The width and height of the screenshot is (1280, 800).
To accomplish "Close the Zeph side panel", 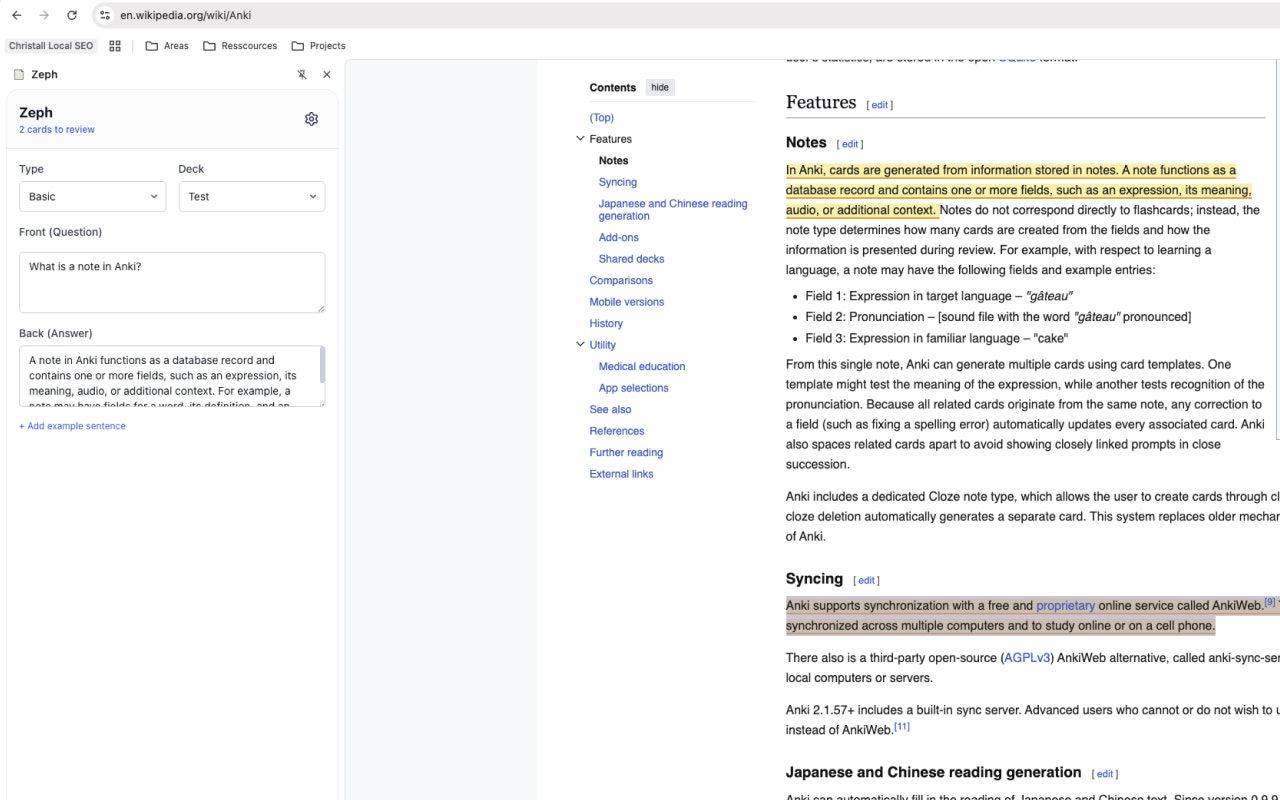I will tap(327, 75).
